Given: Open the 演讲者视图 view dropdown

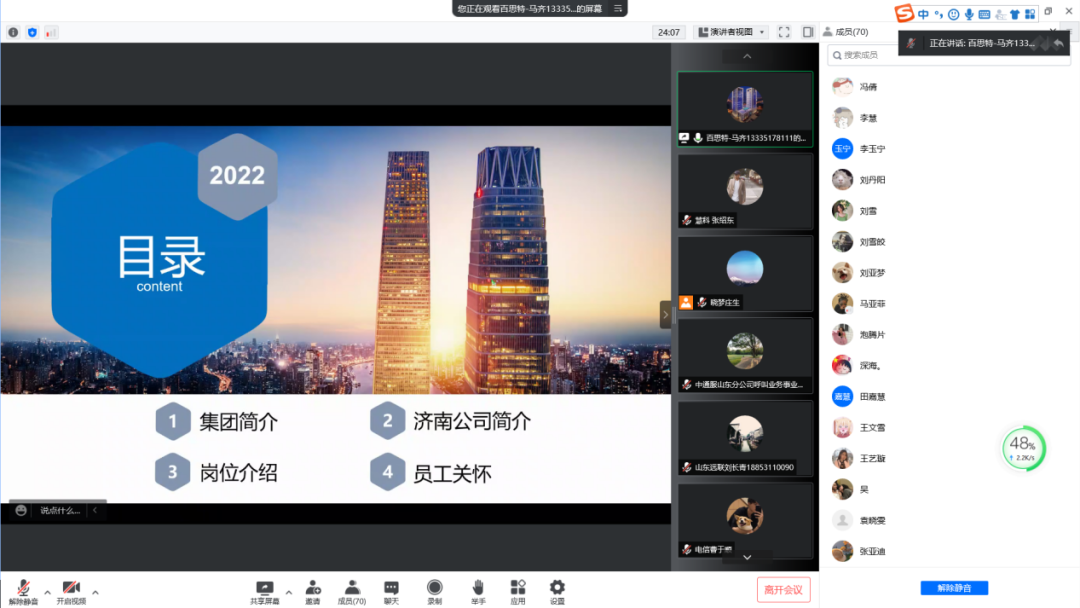Looking at the screenshot, I should pyautogui.click(x=732, y=32).
